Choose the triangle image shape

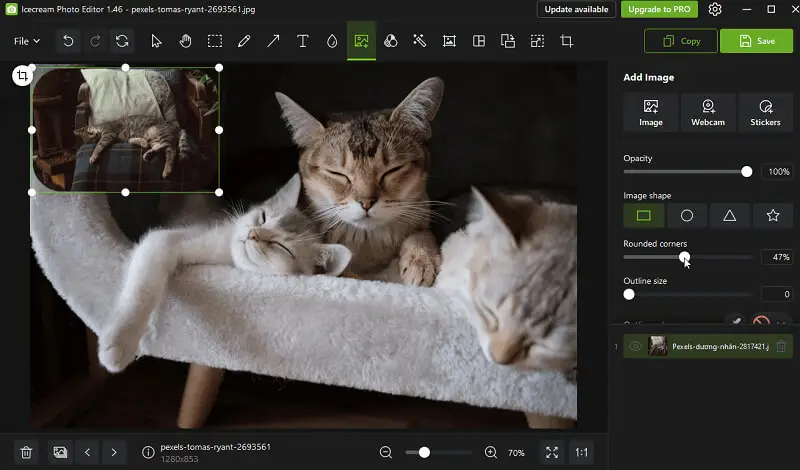click(730, 216)
